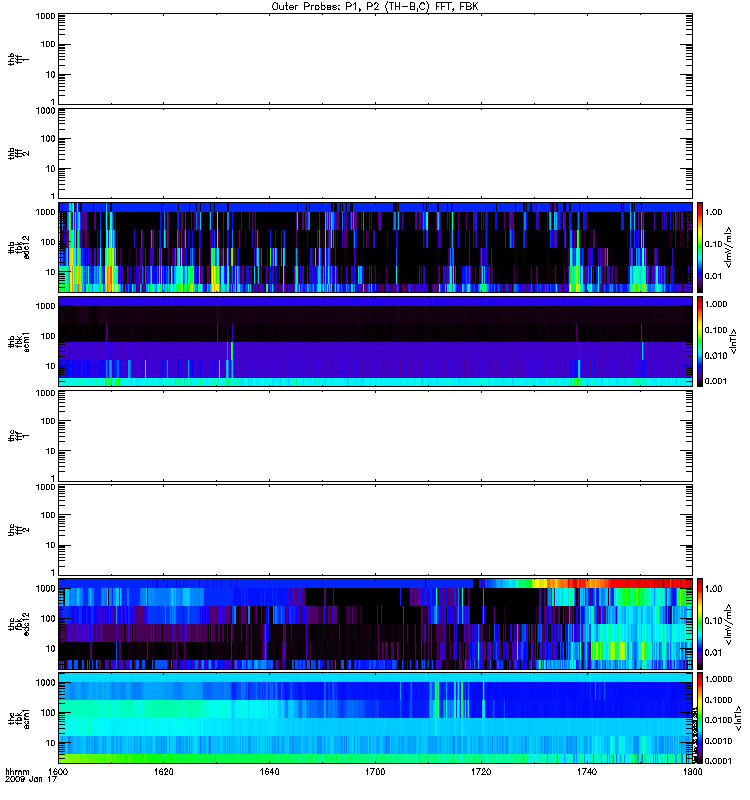Select the empty thb fft 2 panel
750x800 pixels.
(x=375, y=153)
